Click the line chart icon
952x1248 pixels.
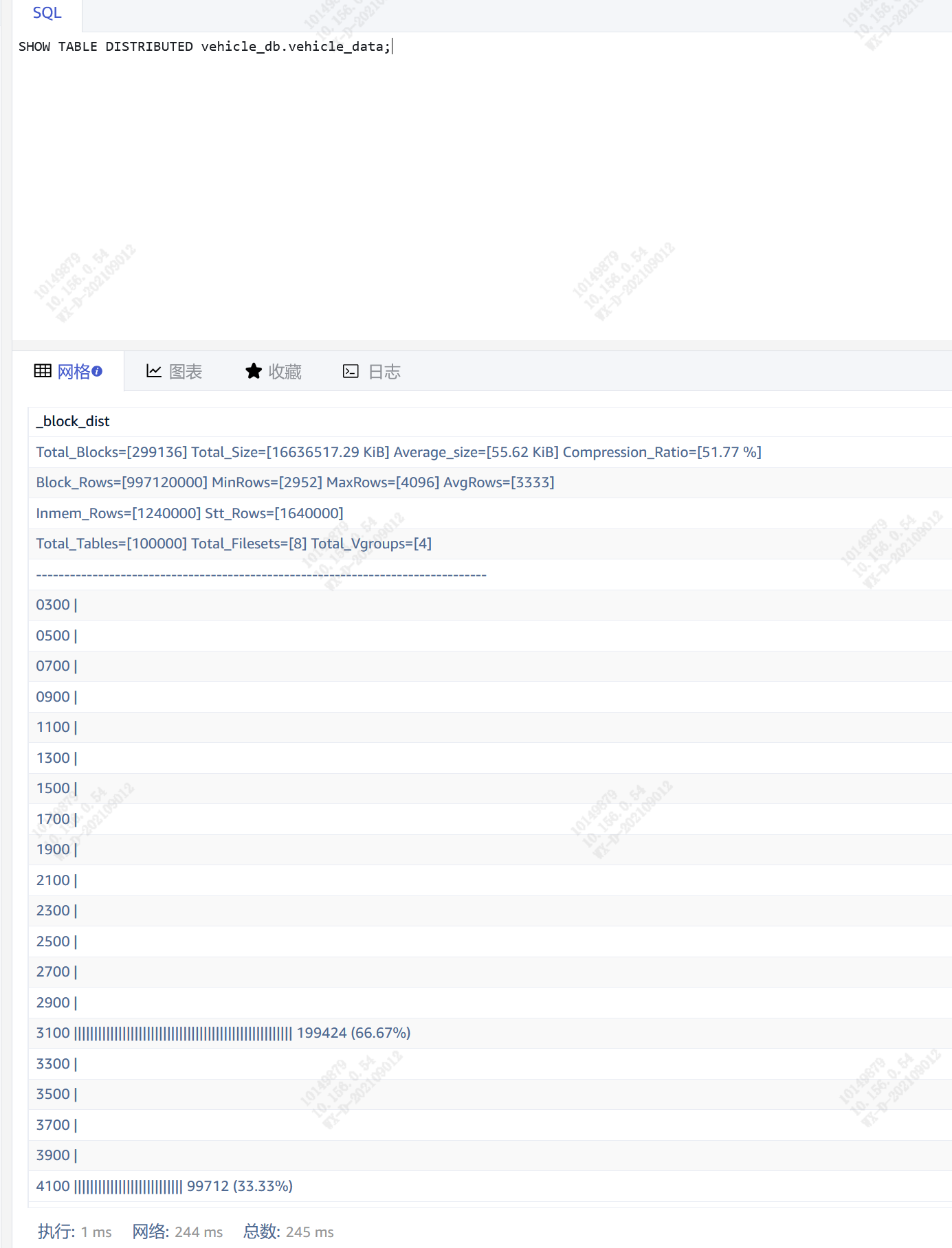click(x=154, y=371)
